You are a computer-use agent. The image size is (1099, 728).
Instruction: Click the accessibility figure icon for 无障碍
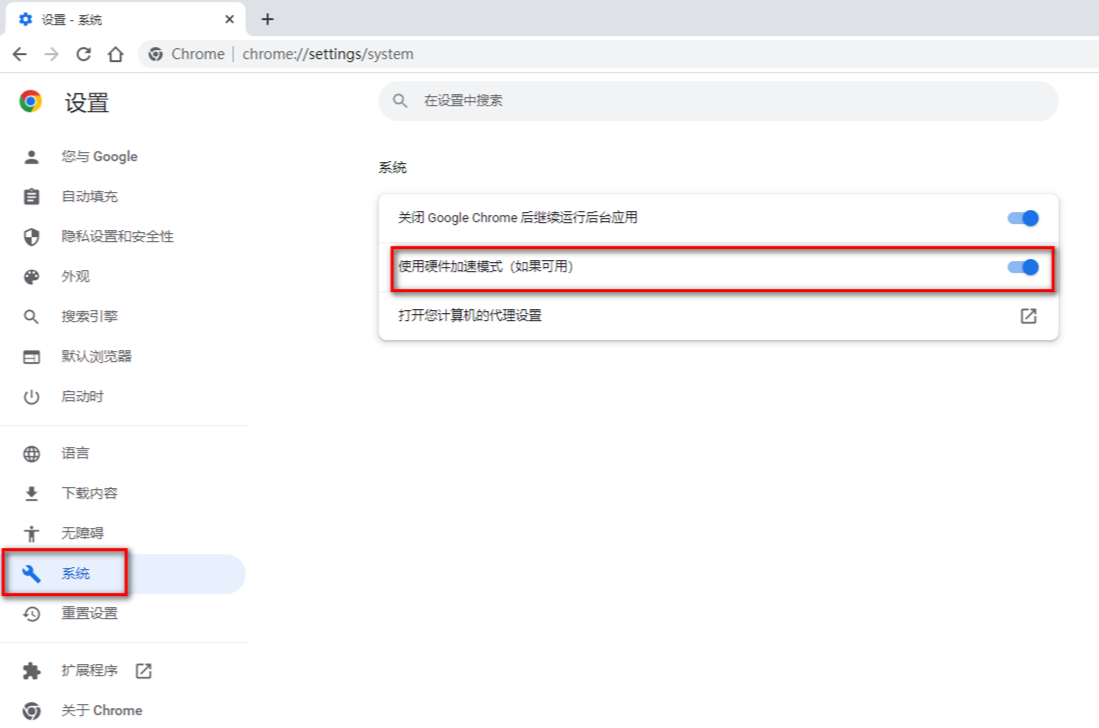tap(32, 534)
